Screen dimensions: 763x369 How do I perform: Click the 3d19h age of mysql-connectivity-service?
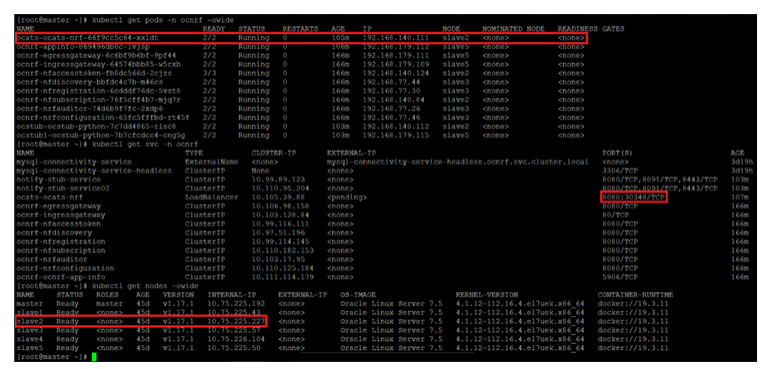pos(742,162)
